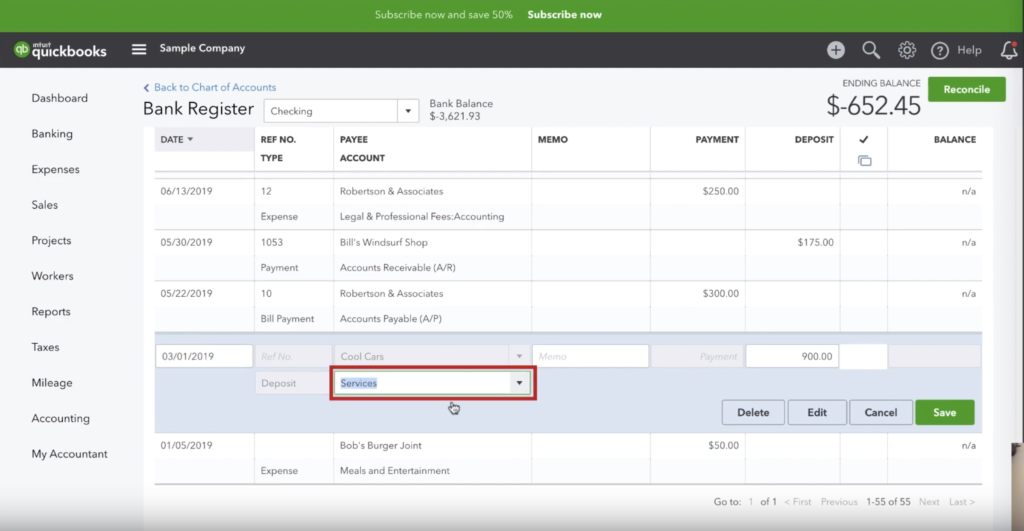Open Reports in the sidebar
Viewport: 1024px width, 531px height.
pos(51,312)
